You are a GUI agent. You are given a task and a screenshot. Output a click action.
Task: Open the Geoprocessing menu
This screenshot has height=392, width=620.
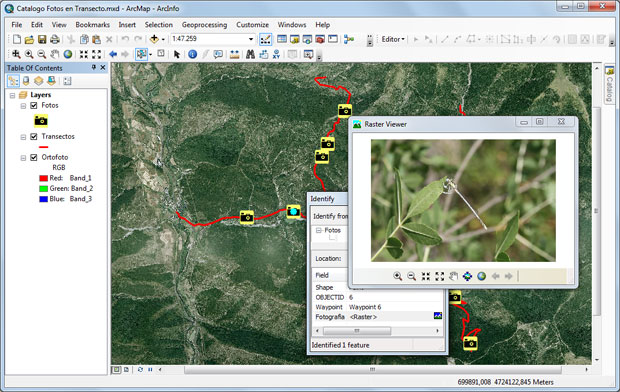tap(204, 25)
